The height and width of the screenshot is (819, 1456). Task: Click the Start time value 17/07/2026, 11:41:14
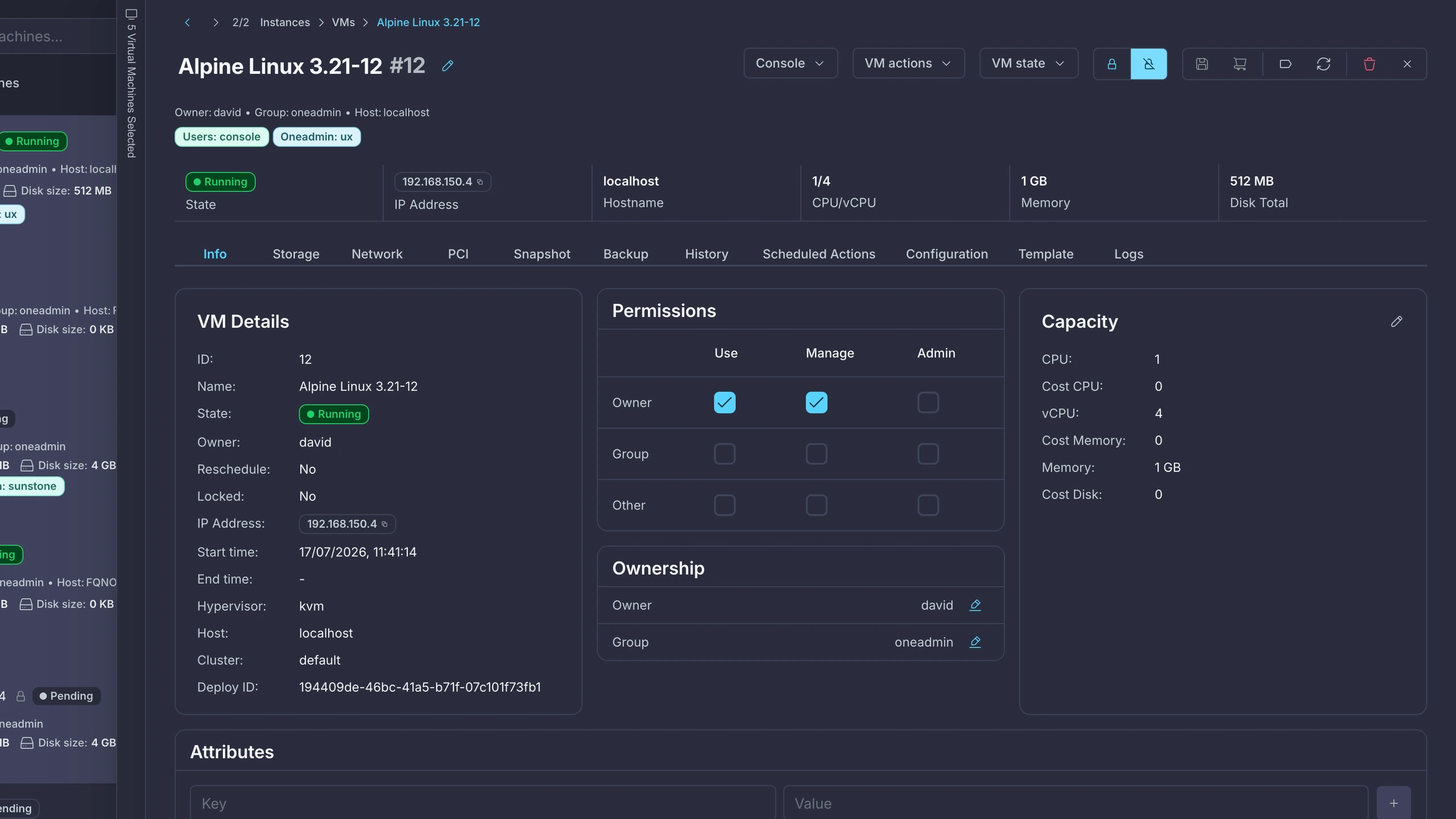coord(358,552)
